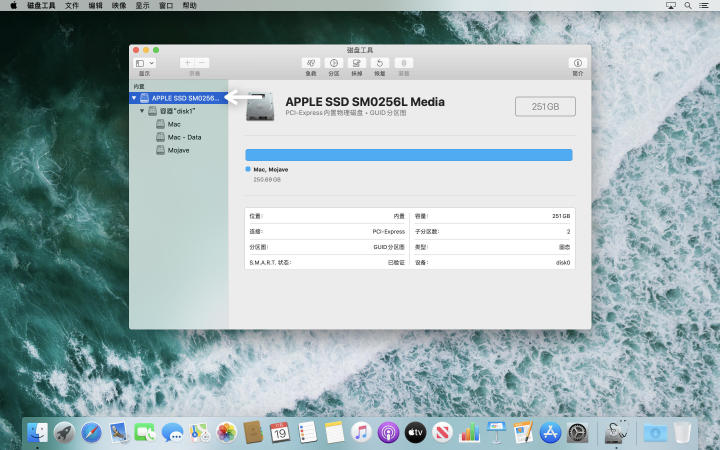
Task: Open the 帮助 menu
Action: 189,6
